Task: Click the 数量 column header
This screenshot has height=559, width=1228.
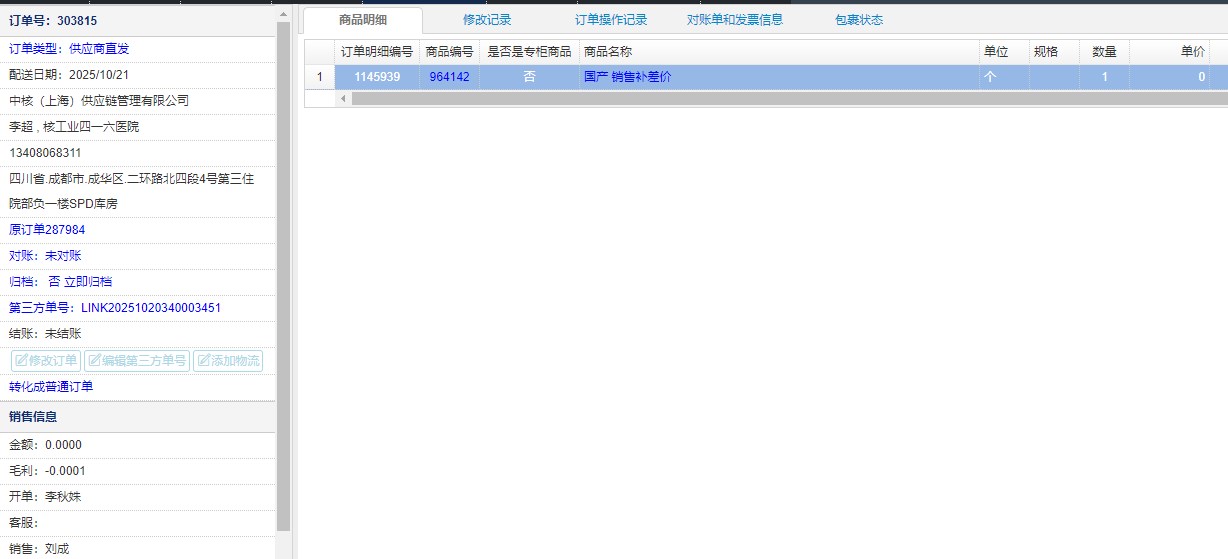Action: pyautogui.click(x=1104, y=52)
